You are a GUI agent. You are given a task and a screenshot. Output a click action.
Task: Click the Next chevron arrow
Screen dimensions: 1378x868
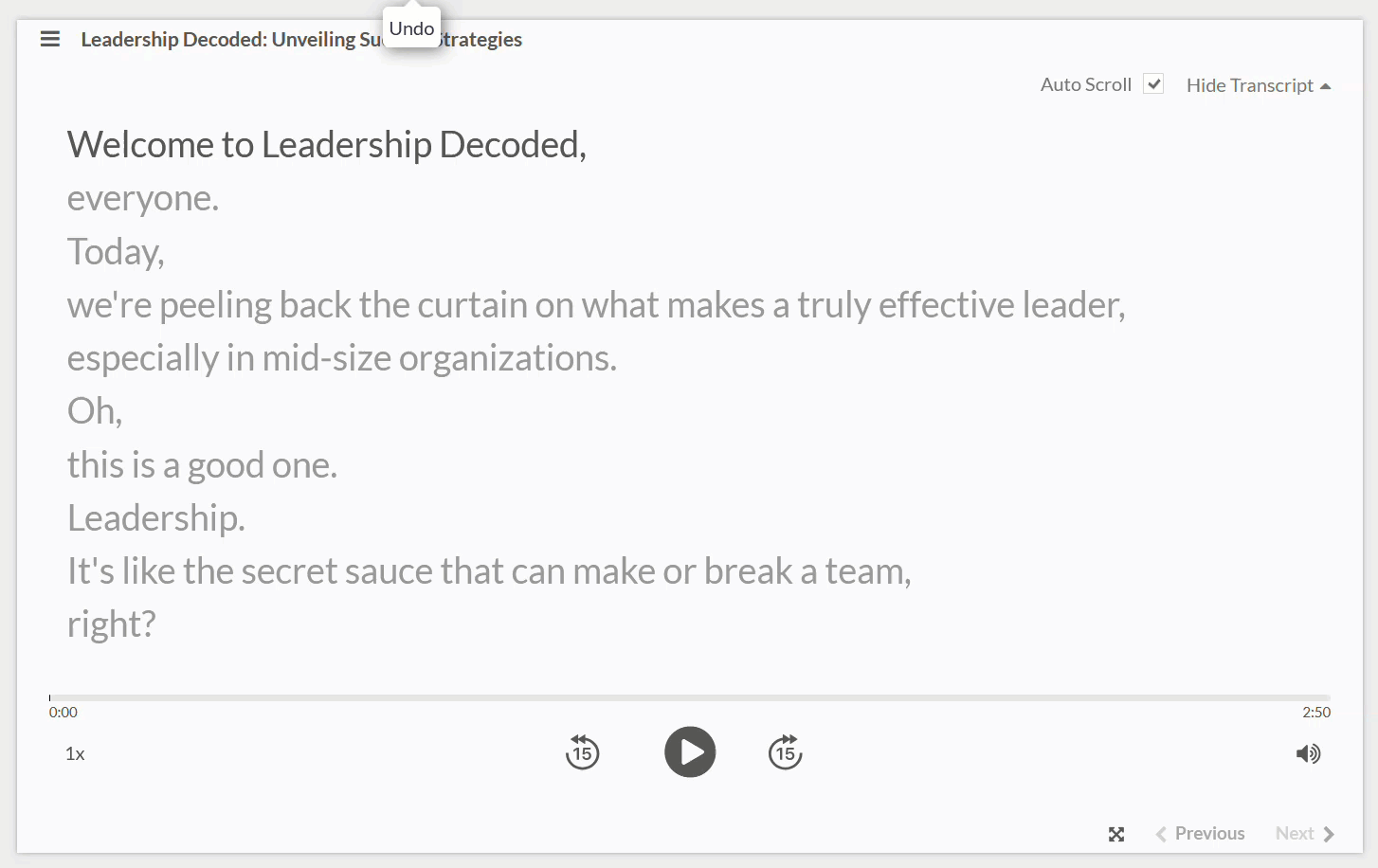pyautogui.click(x=1329, y=834)
